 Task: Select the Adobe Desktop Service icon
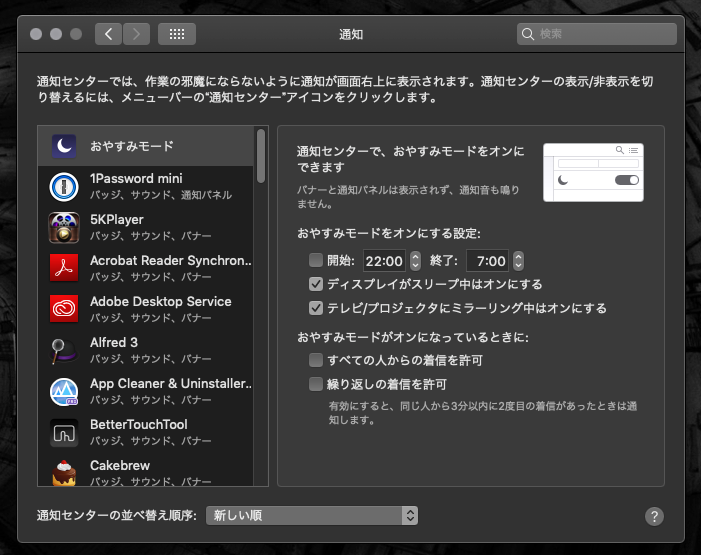click(x=64, y=309)
